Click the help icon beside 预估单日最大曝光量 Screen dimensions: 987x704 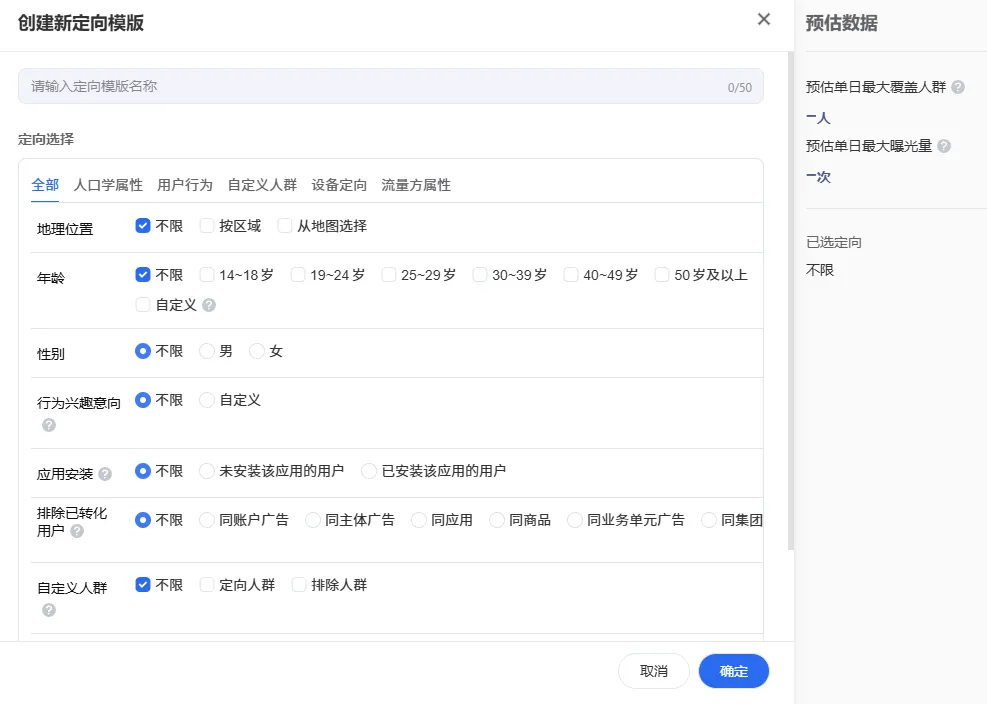click(x=944, y=146)
